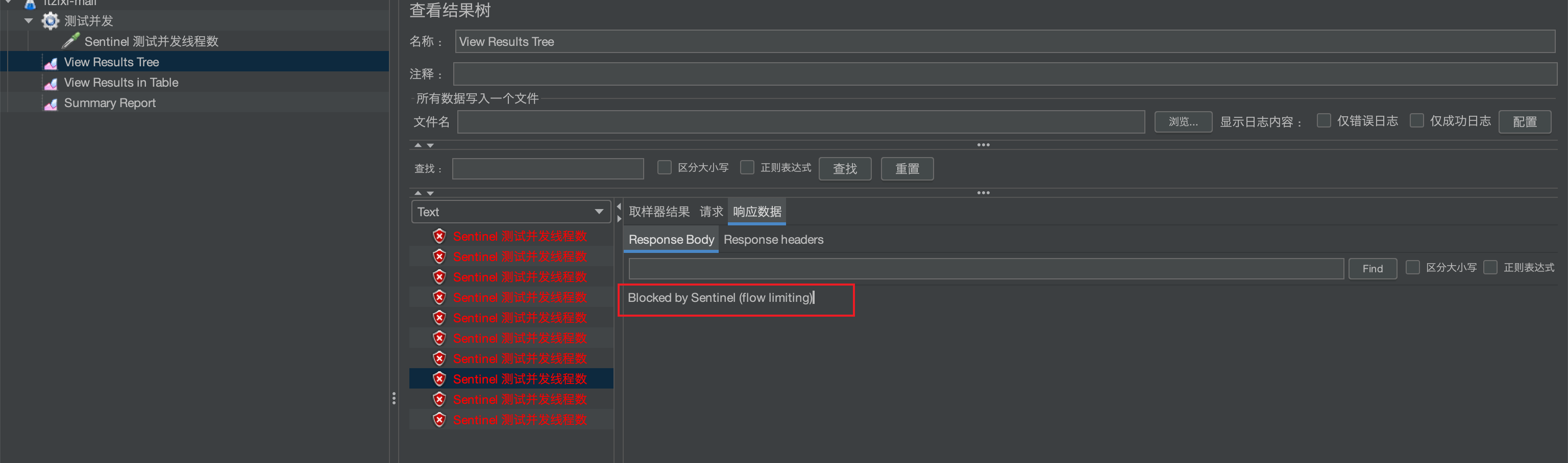Click the 名称 field containing View Results Tree

click(1005, 41)
